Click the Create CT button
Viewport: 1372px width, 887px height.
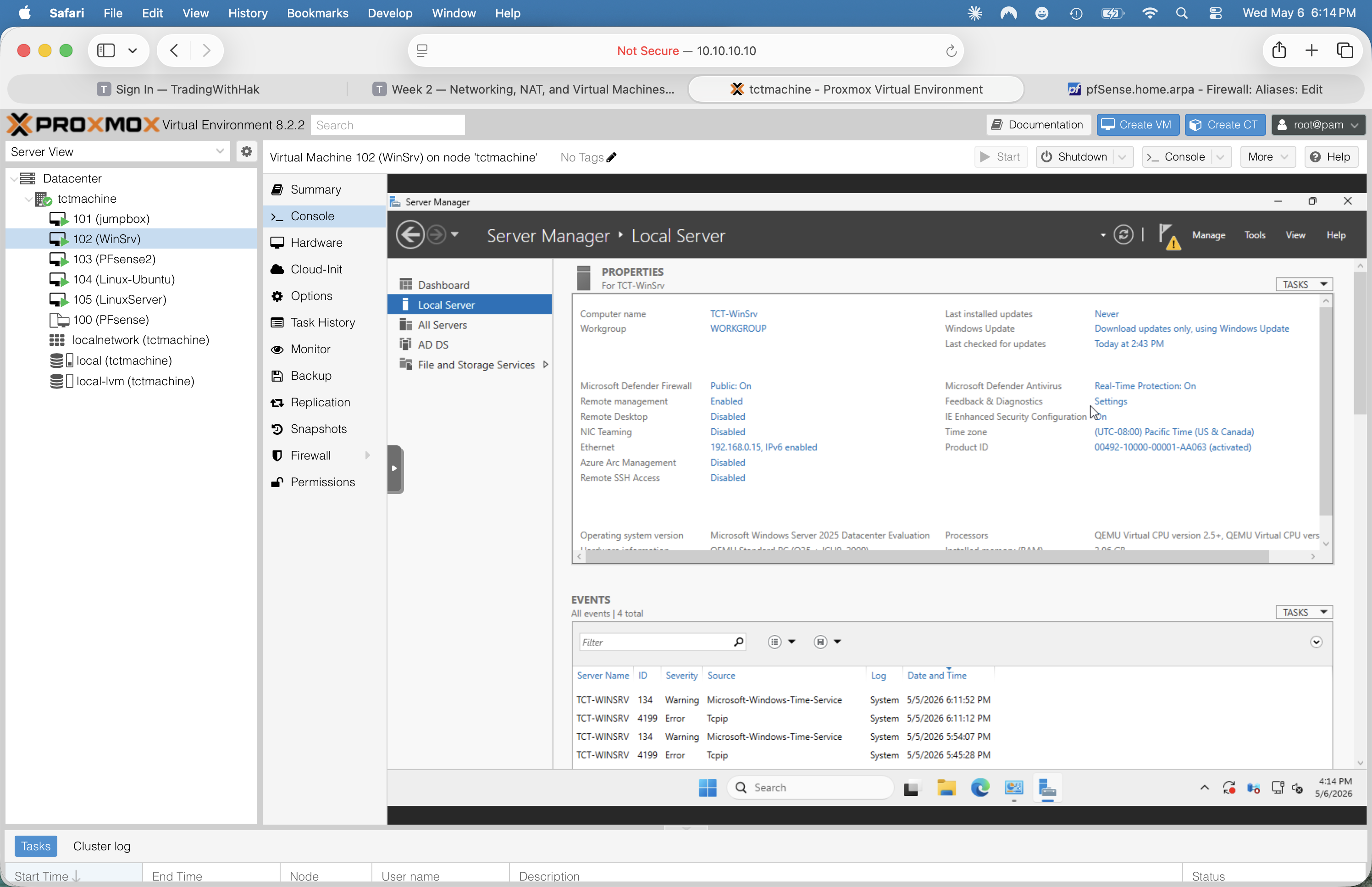(1225, 124)
